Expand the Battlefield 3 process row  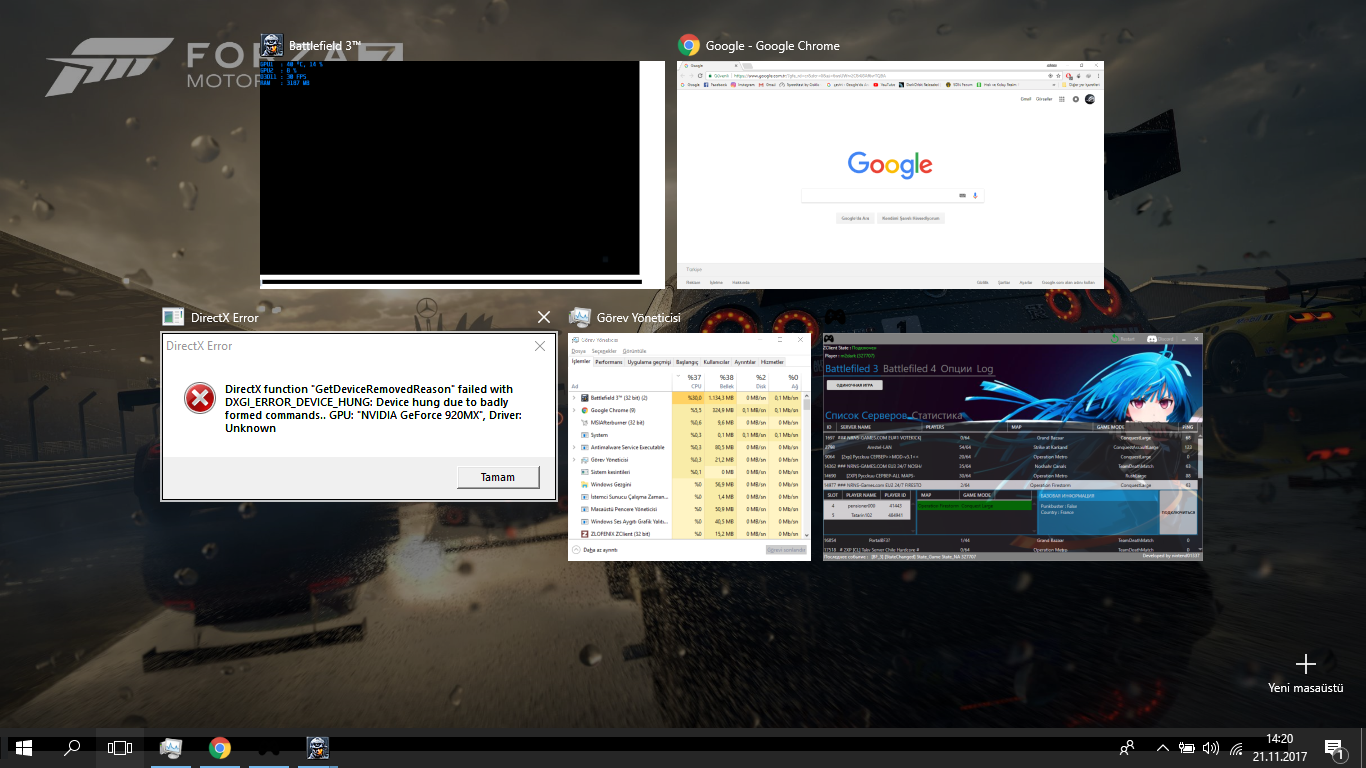coord(574,398)
